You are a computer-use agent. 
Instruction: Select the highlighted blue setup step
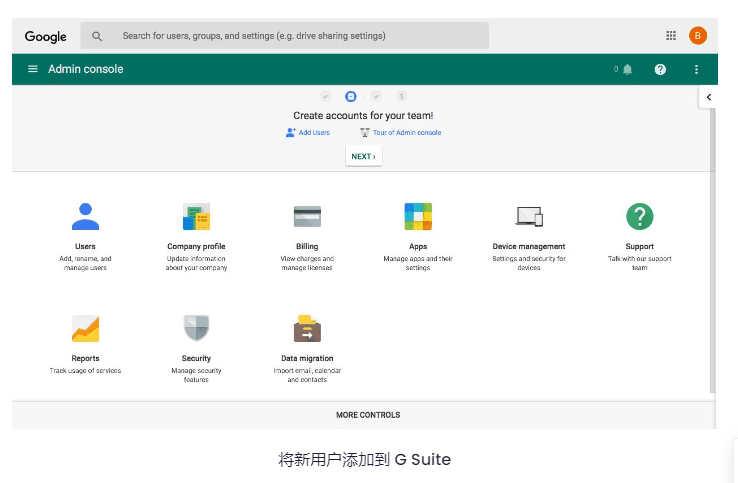(351, 97)
